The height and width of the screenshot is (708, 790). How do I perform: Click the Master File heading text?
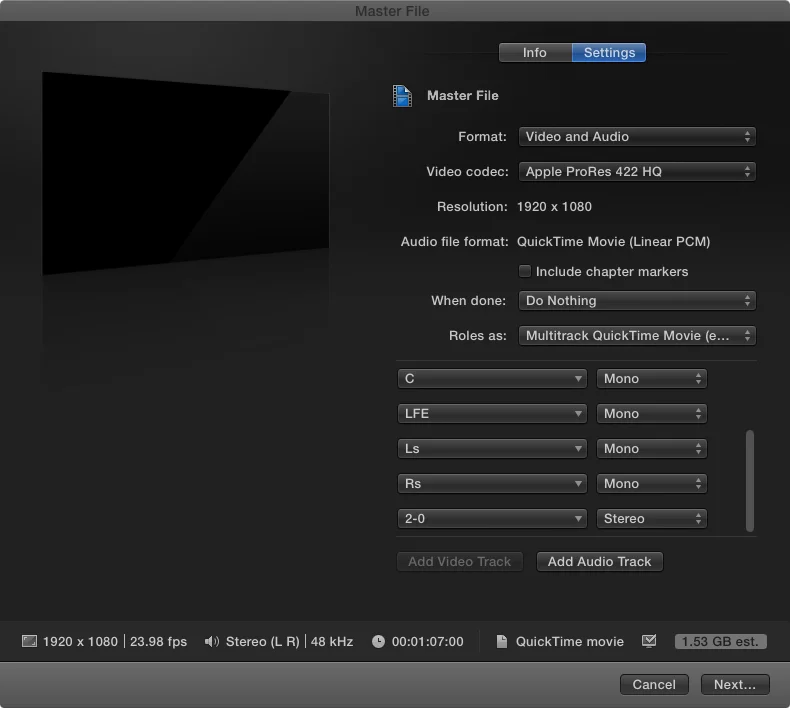(x=463, y=95)
